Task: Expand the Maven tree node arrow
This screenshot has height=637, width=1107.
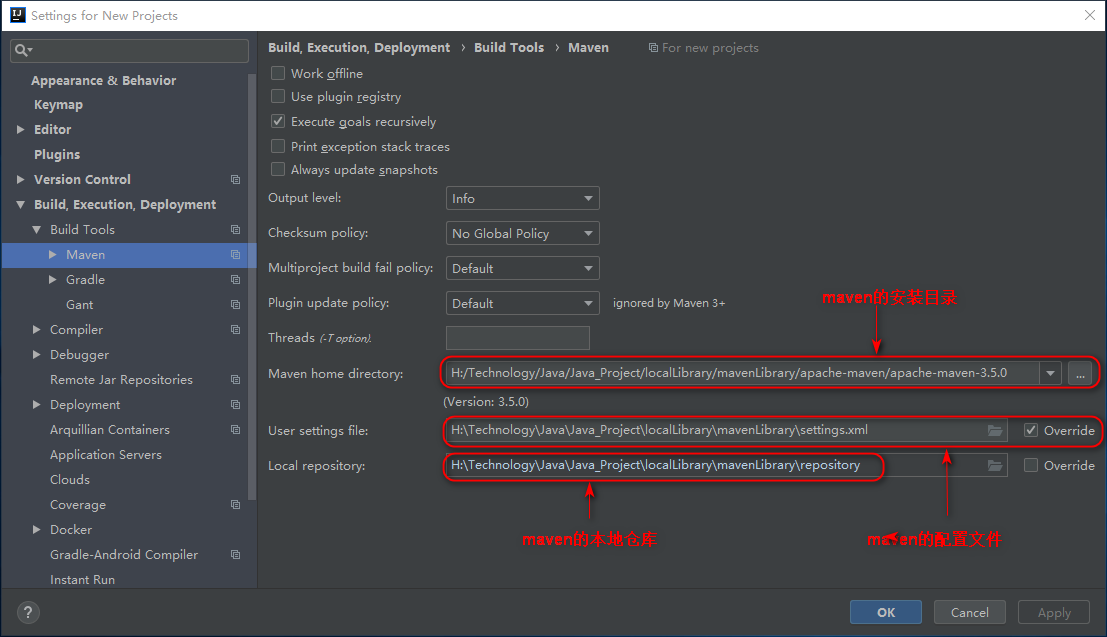Action: [x=53, y=254]
